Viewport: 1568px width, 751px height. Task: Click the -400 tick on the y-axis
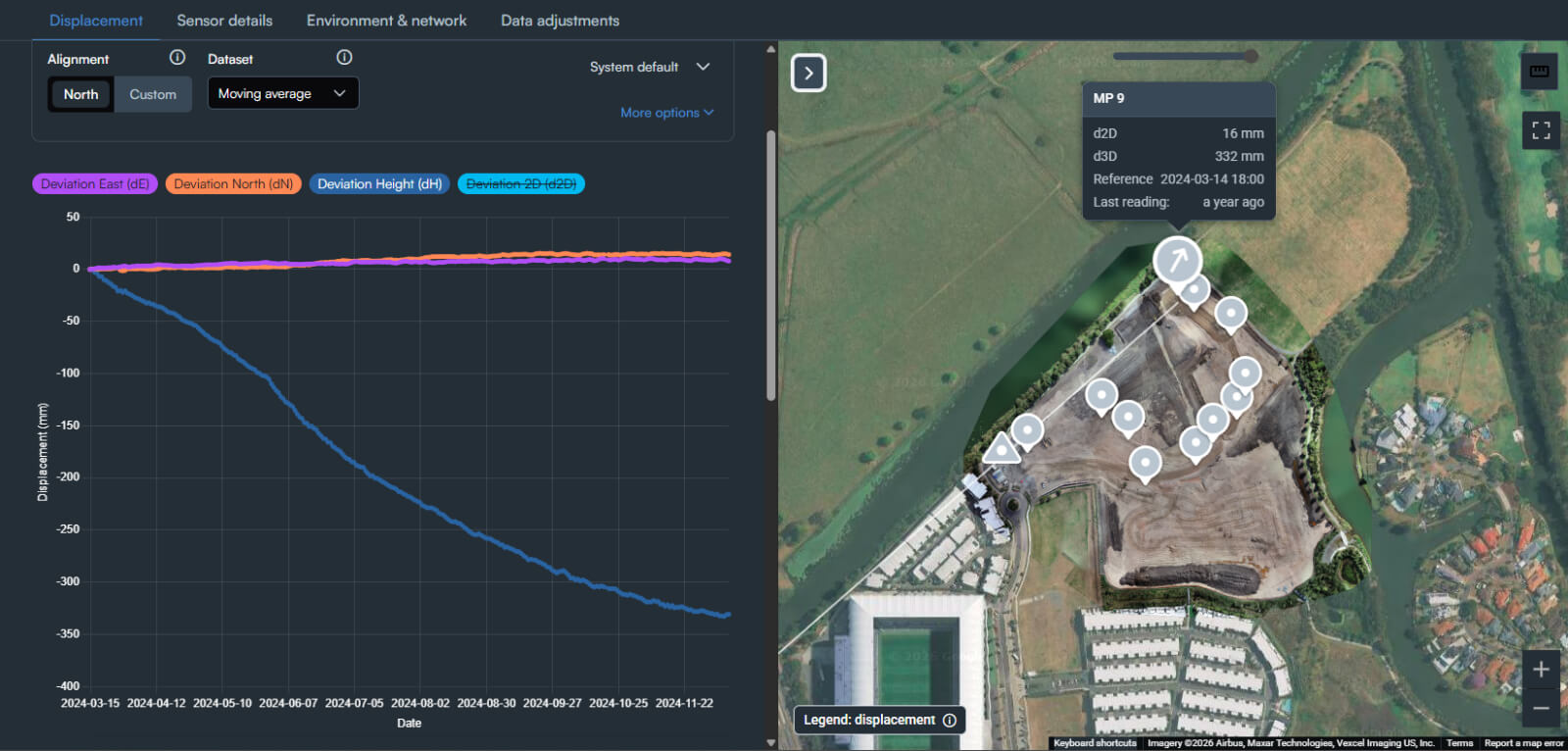[68, 685]
